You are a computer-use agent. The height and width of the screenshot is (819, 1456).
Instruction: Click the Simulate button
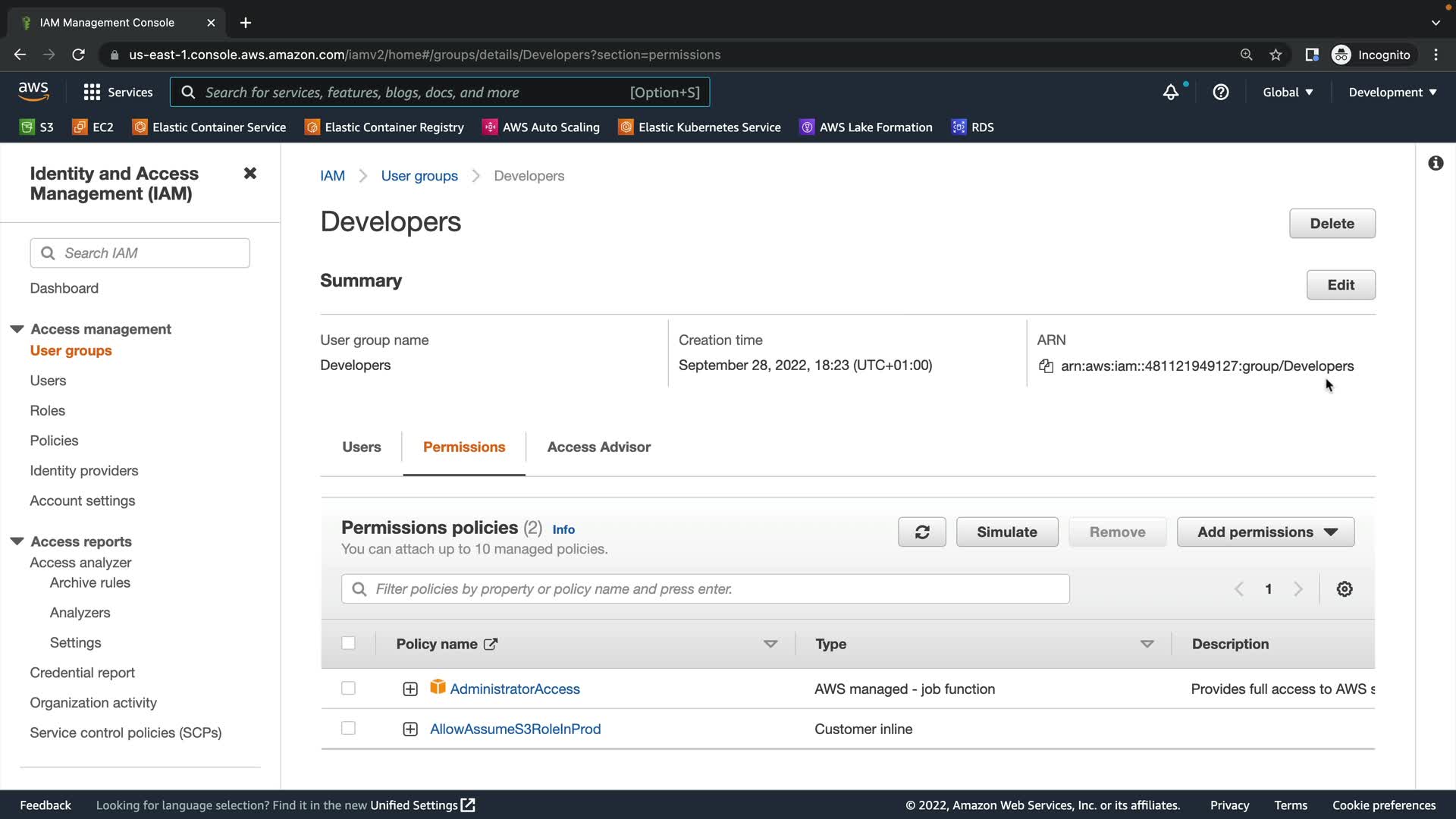(x=1006, y=532)
